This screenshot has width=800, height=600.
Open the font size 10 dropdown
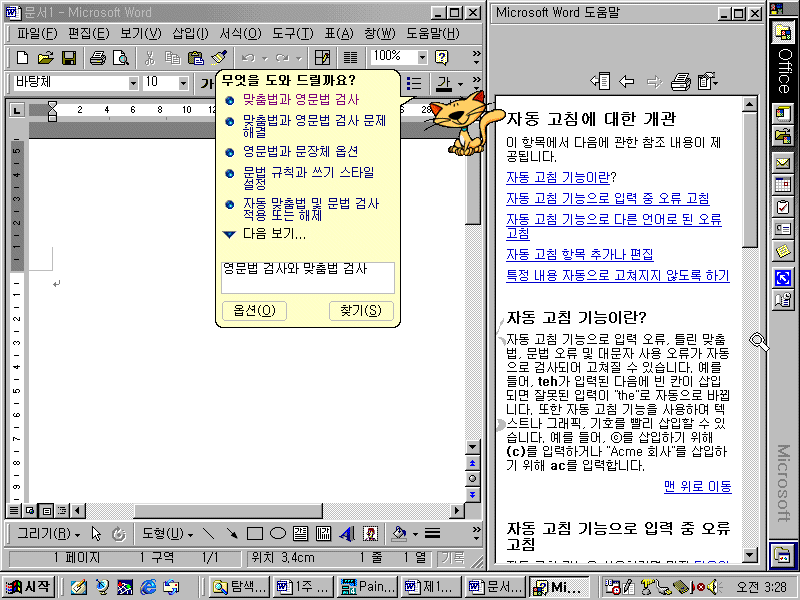click(183, 83)
